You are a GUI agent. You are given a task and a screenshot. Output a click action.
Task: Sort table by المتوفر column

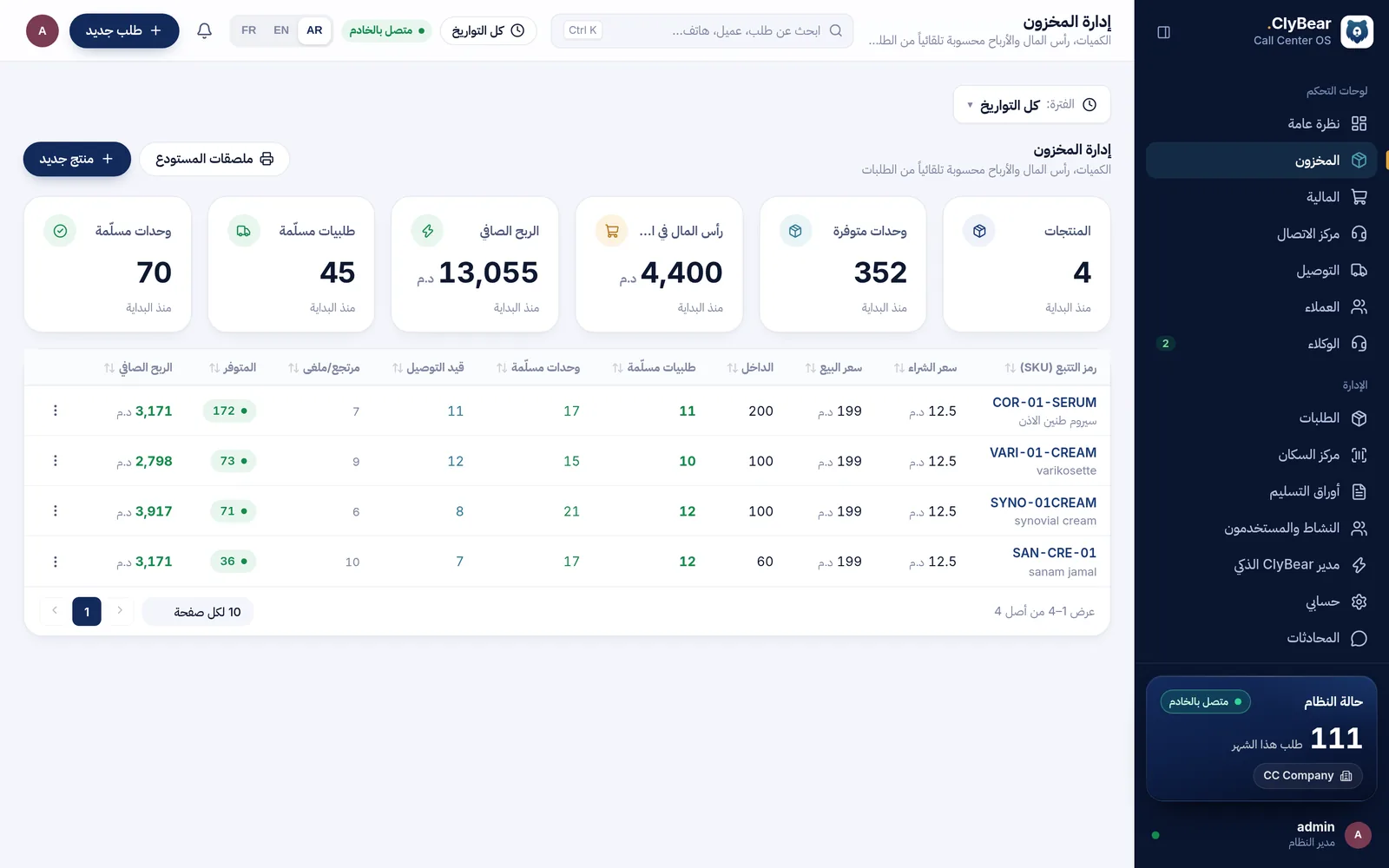tap(233, 368)
